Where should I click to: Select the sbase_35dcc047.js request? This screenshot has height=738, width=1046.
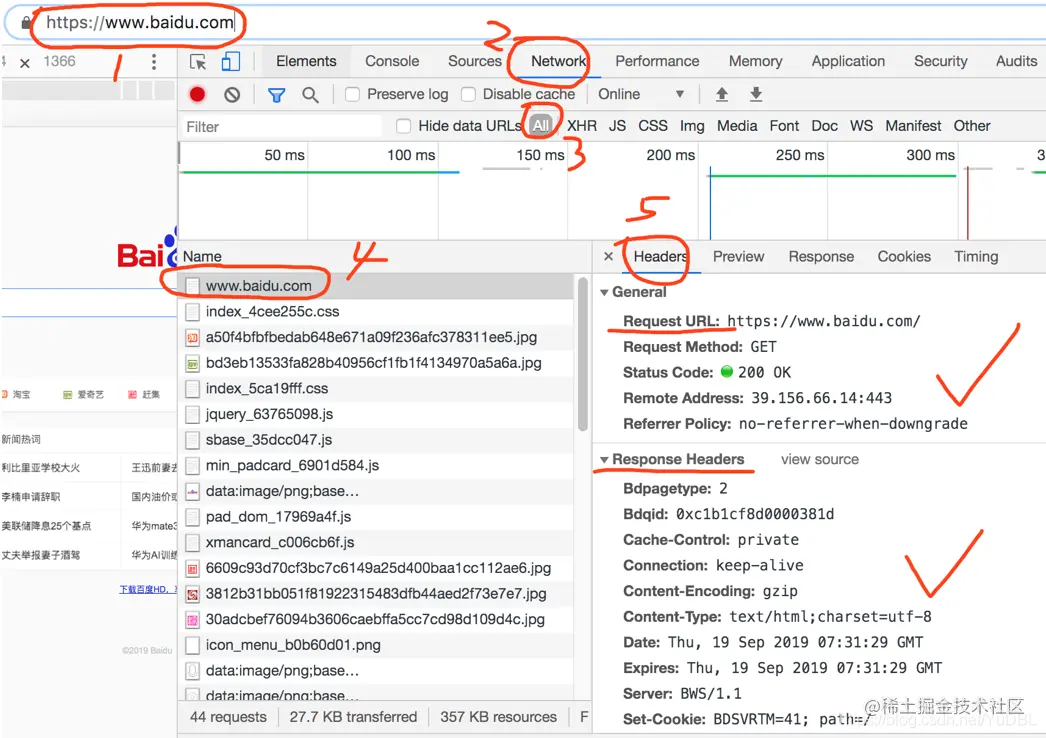pyautogui.click(x=376, y=440)
